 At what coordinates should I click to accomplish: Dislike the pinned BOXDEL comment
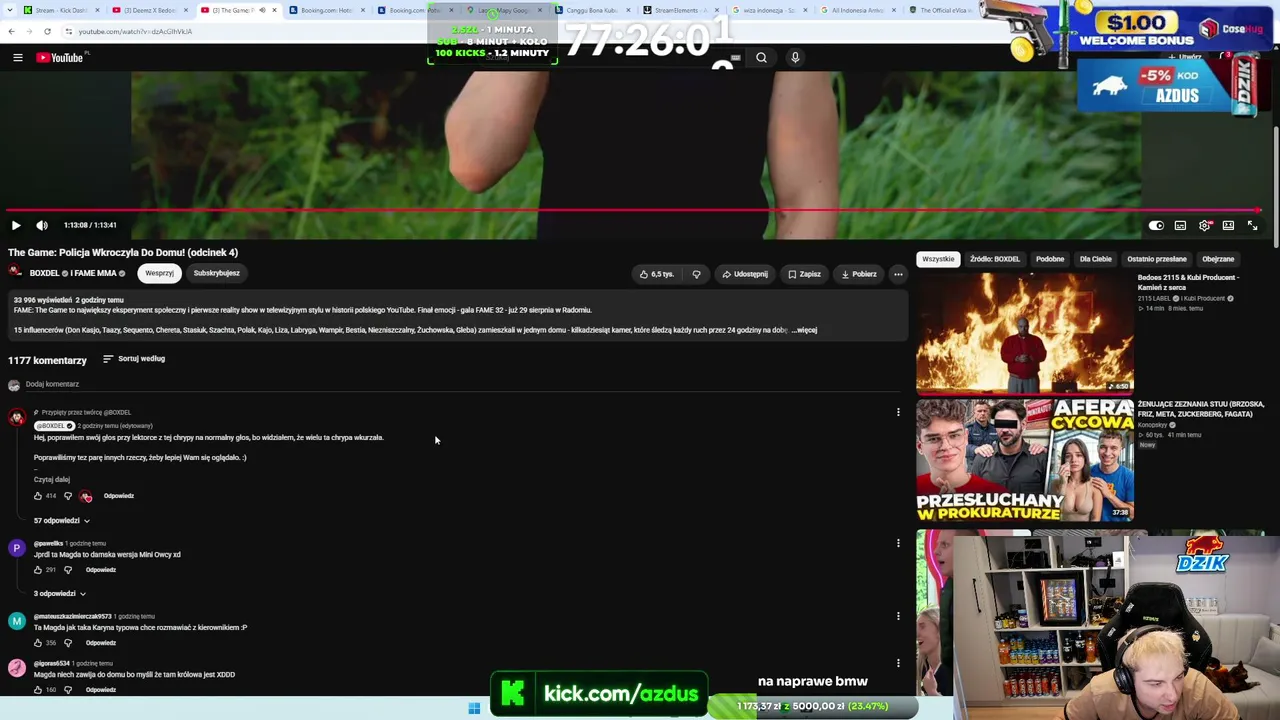[x=68, y=496]
